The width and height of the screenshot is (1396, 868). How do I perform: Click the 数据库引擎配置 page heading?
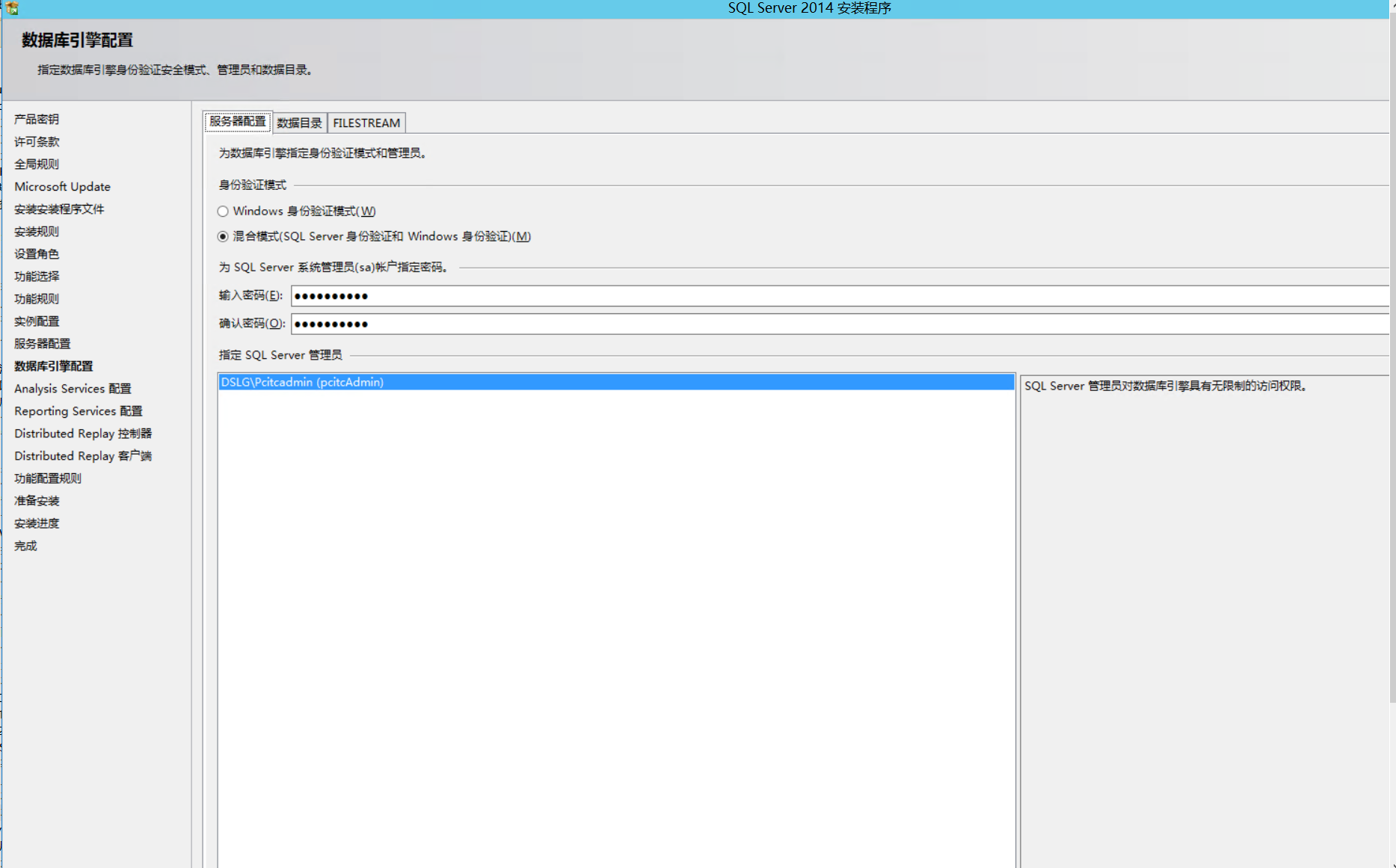coord(78,40)
